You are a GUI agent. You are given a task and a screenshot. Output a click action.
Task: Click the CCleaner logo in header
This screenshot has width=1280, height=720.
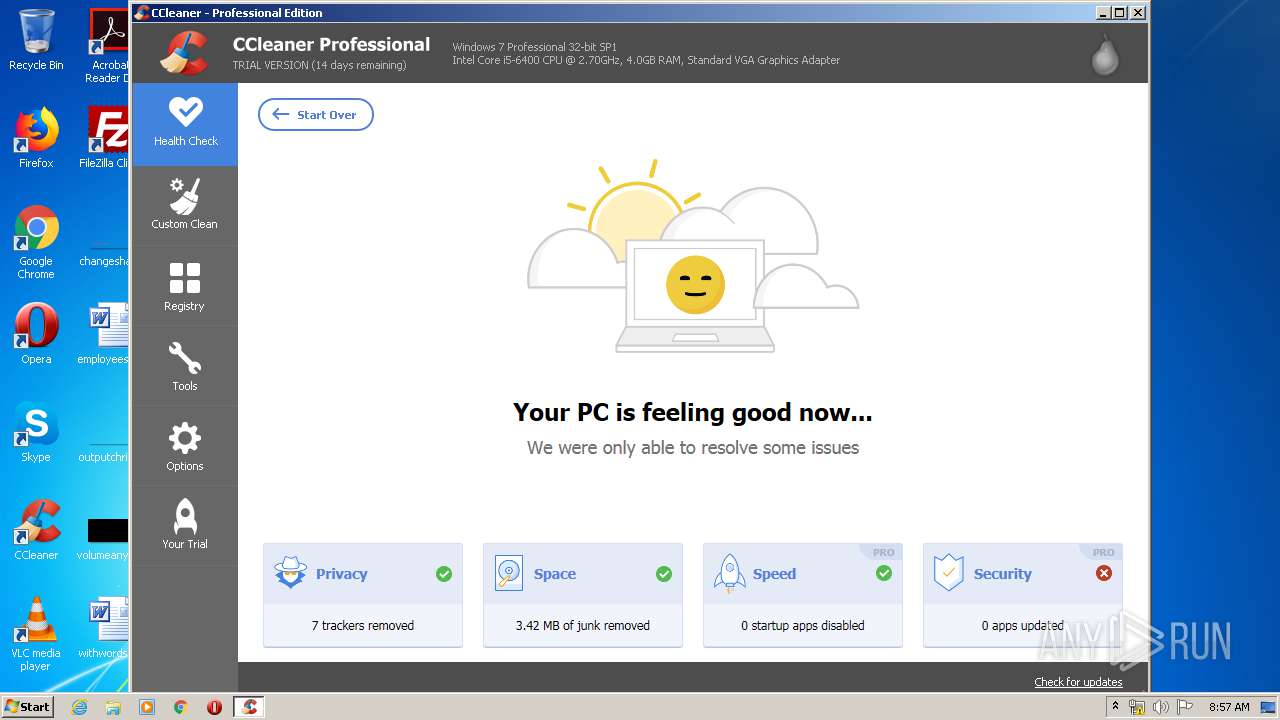pyautogui.click(x=185, y=53)
